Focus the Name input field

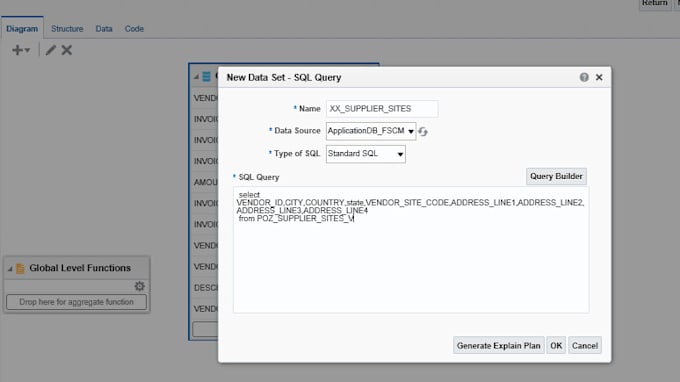tap(382, 108)
